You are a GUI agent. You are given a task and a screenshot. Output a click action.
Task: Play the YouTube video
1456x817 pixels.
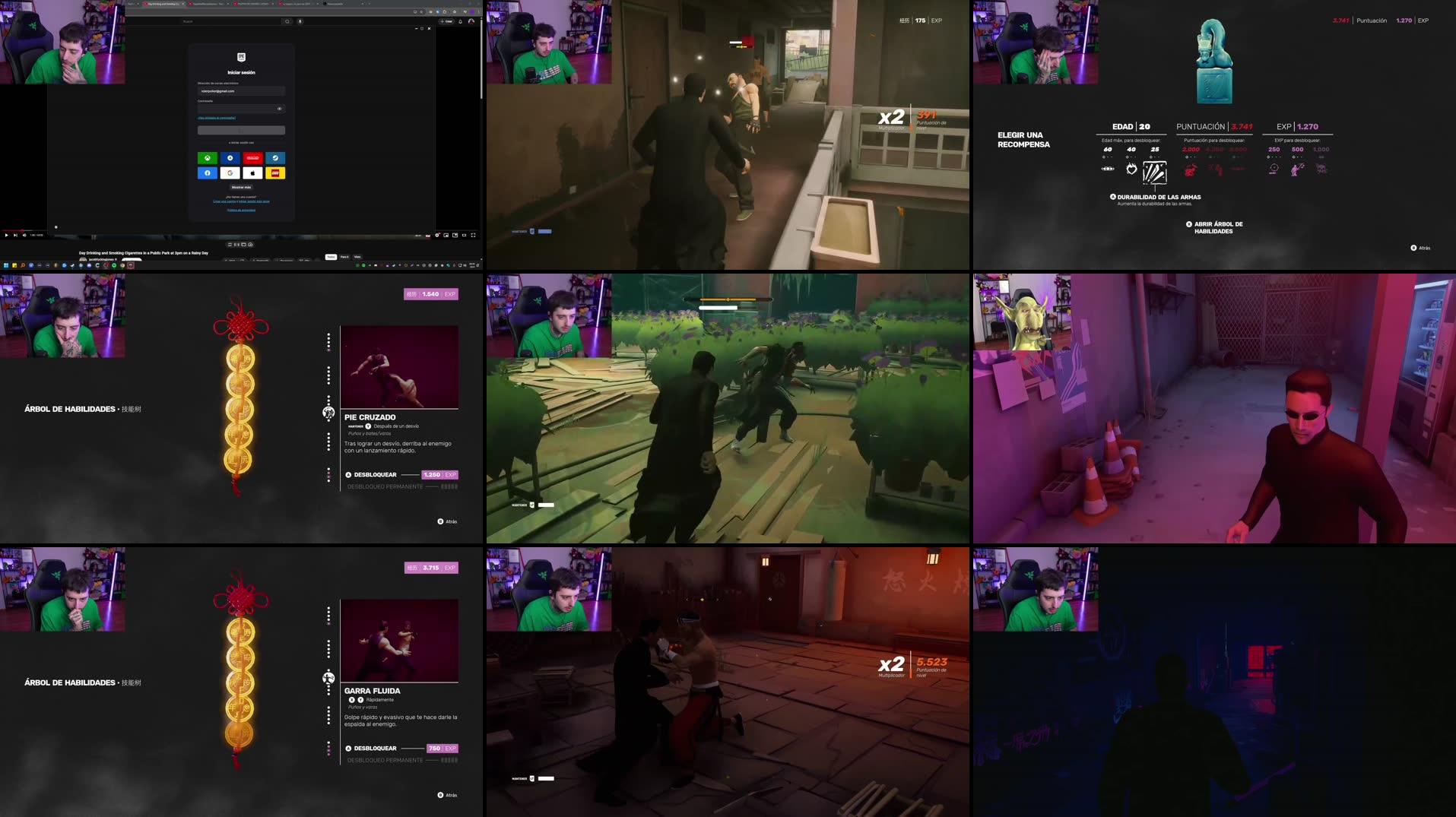point(6,235)
